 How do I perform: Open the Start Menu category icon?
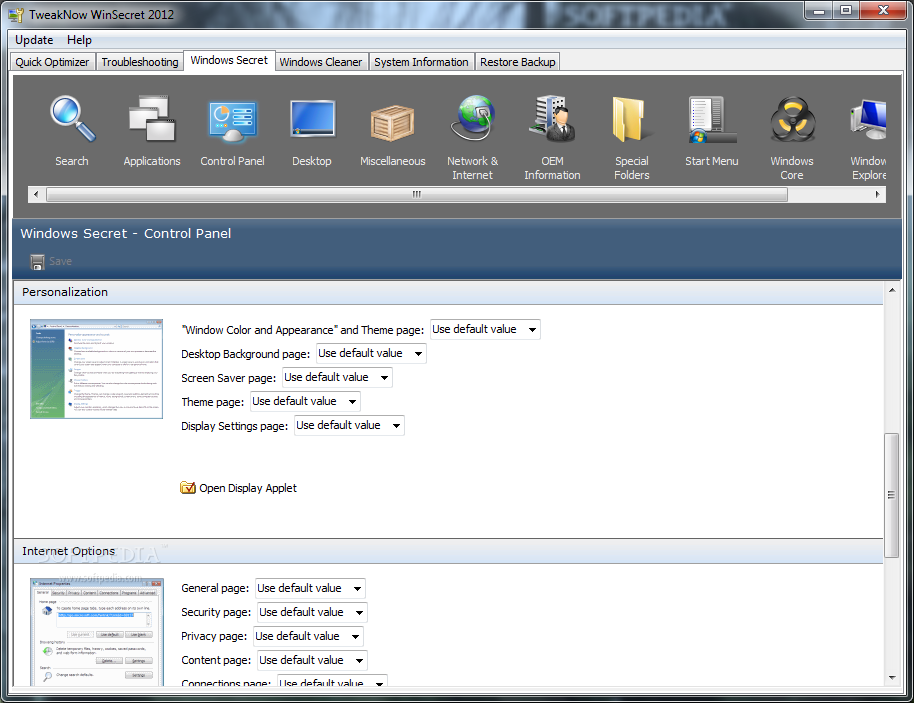(712, 120)
